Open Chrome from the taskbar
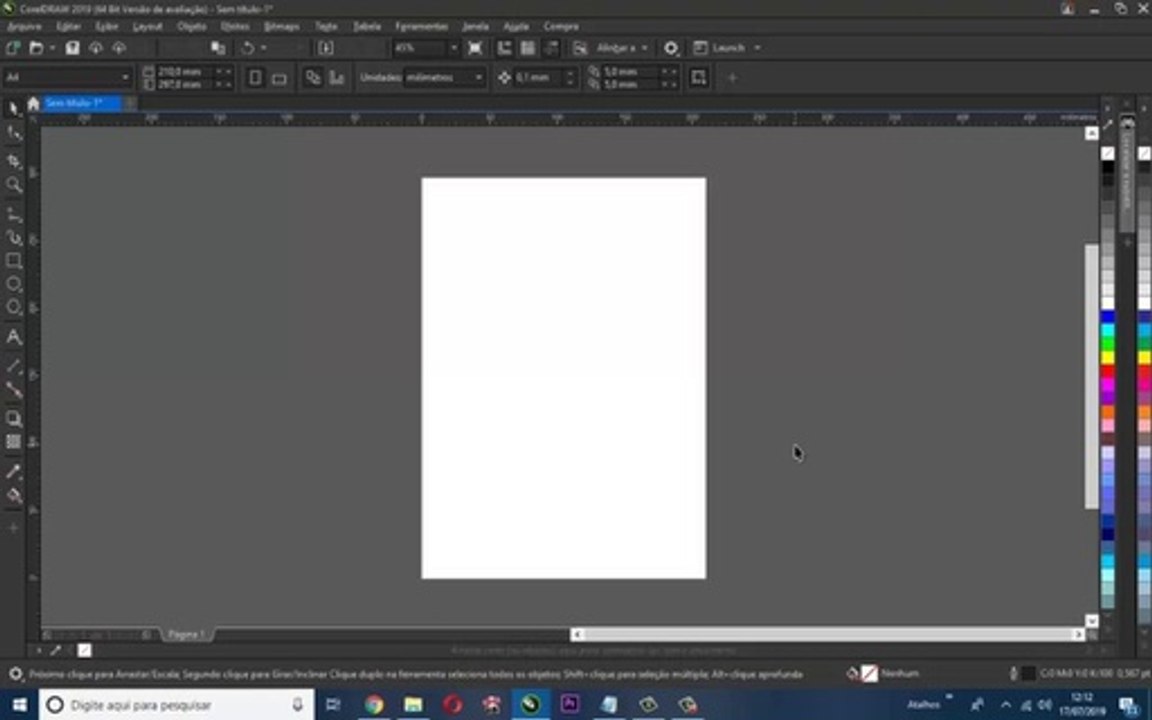Image resolution: width=1152 pixels, height=720 pixels. pos(373,705)
